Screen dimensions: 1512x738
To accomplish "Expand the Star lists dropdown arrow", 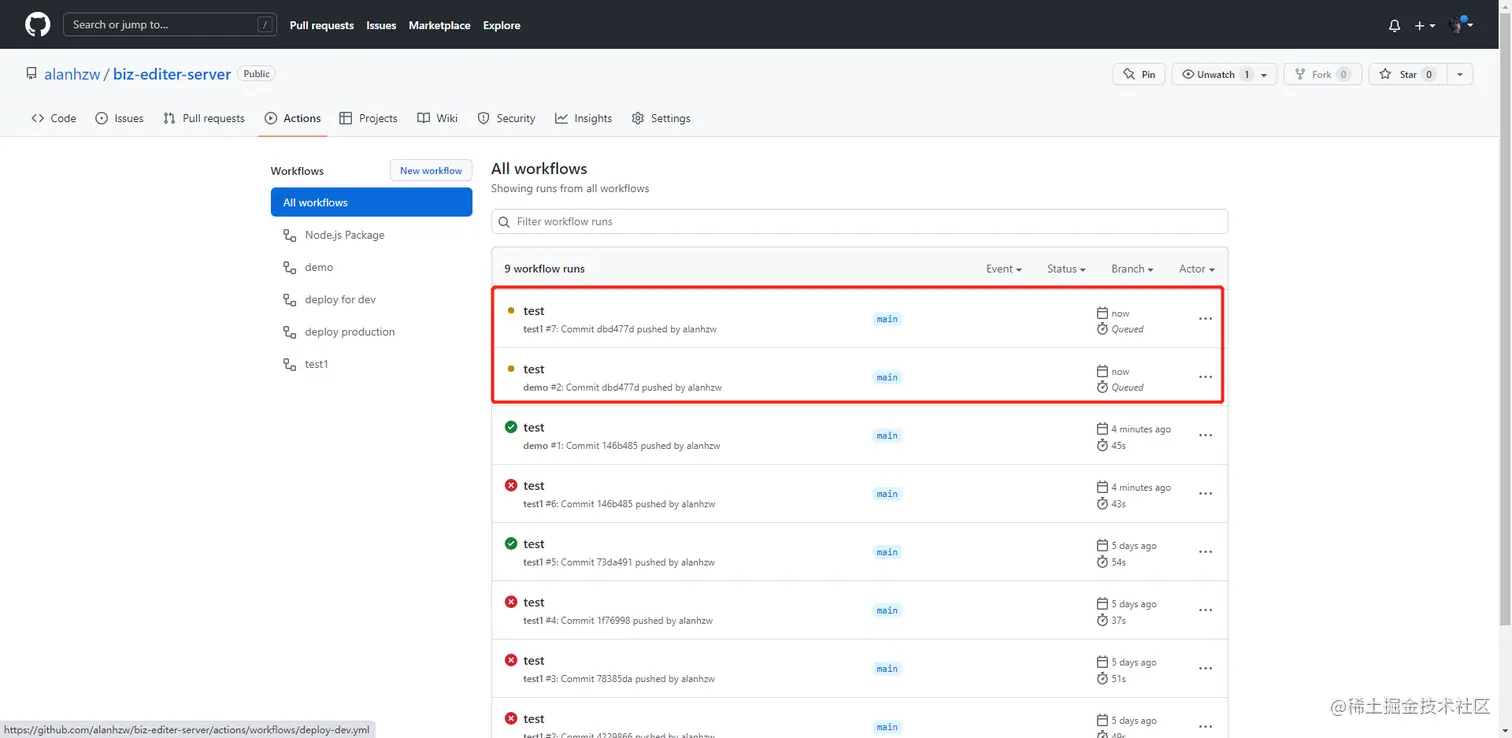I will pos(1460,74).
